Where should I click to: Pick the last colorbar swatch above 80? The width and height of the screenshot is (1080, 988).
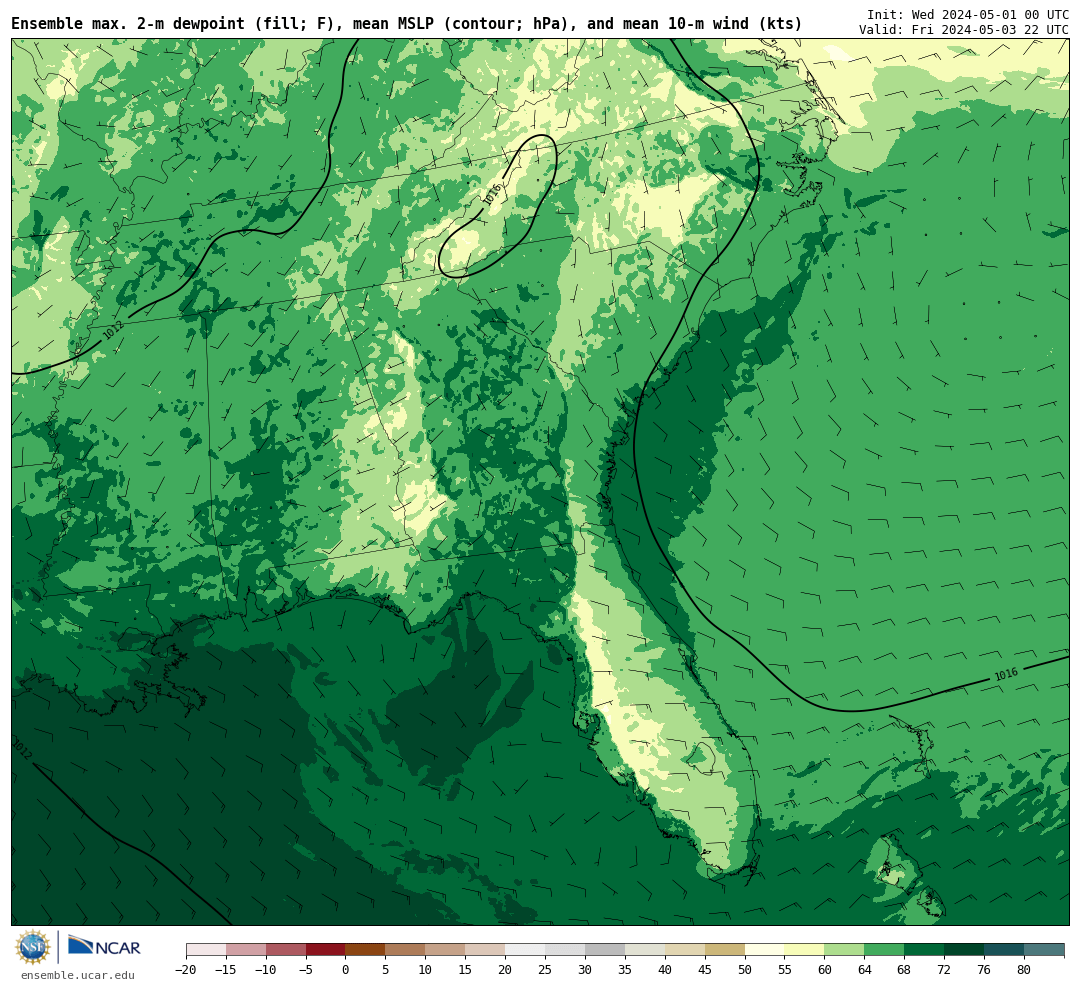pyautogui.click(x=1045, y=950)
